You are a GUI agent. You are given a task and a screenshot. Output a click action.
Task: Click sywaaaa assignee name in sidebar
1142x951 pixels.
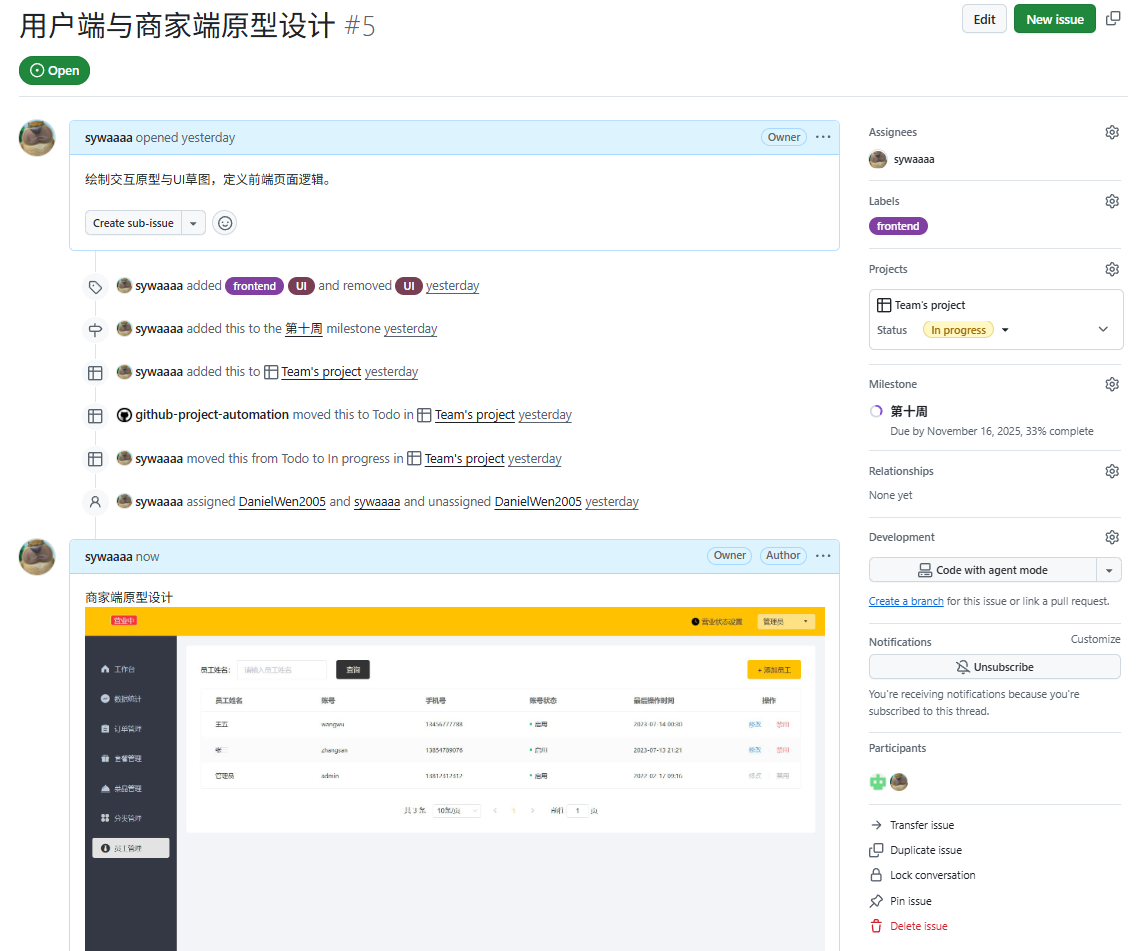click(x=913, y=159)
